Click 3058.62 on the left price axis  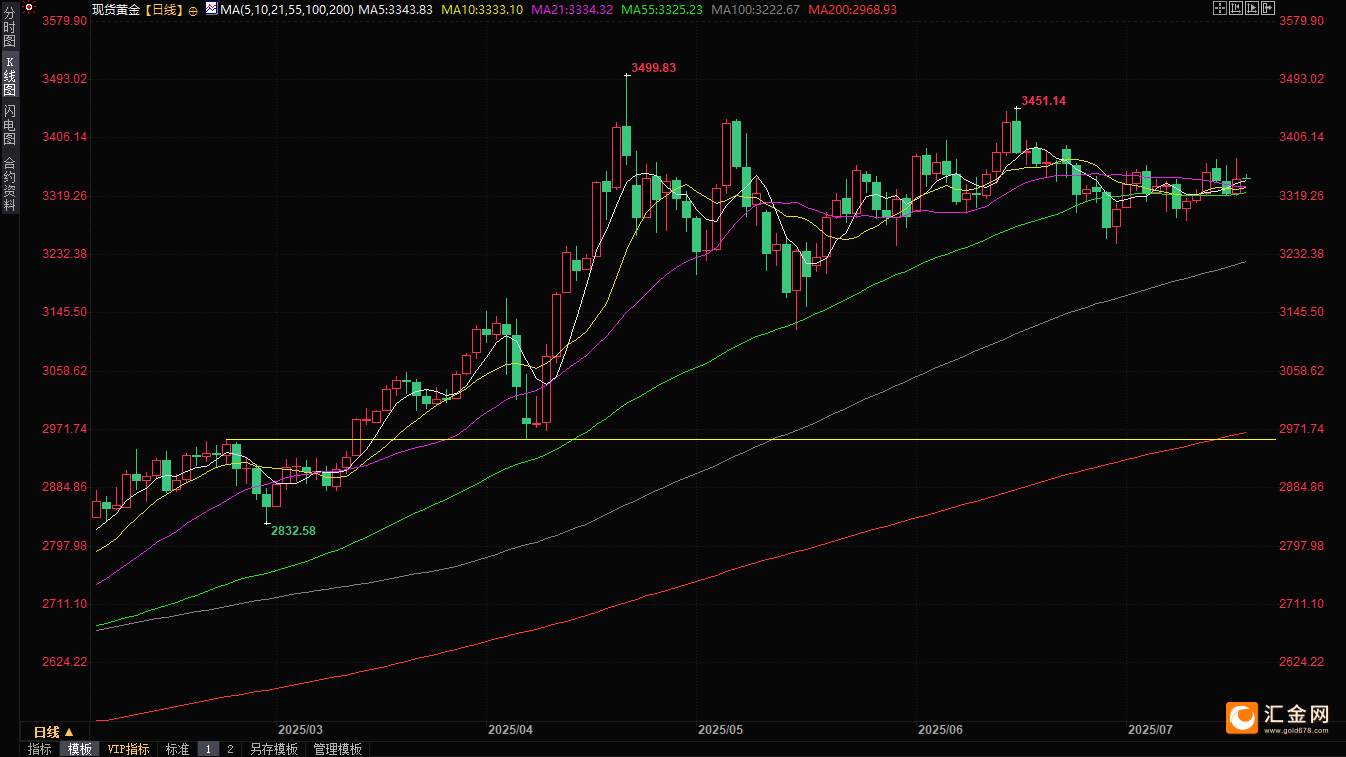point(65,371)
